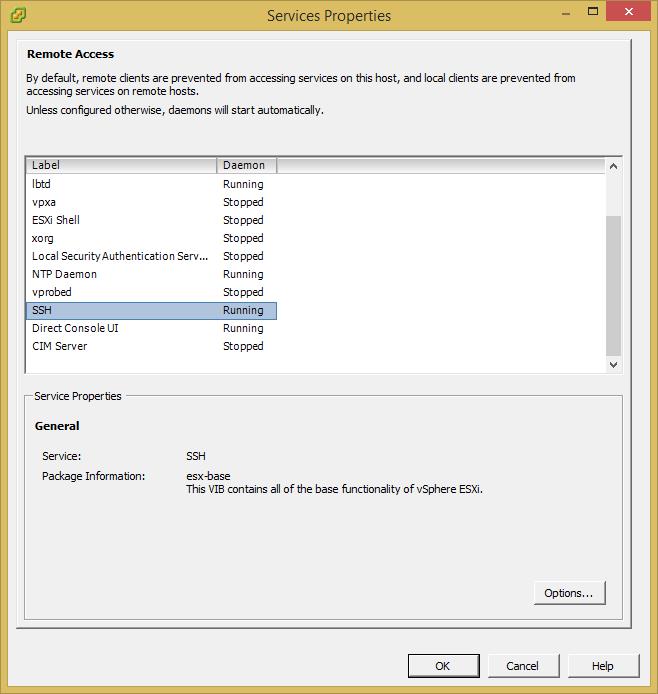This screenshot has width=658, height=694.
Task: Select the vpxa service row
Action: click(x=151, y=202)
